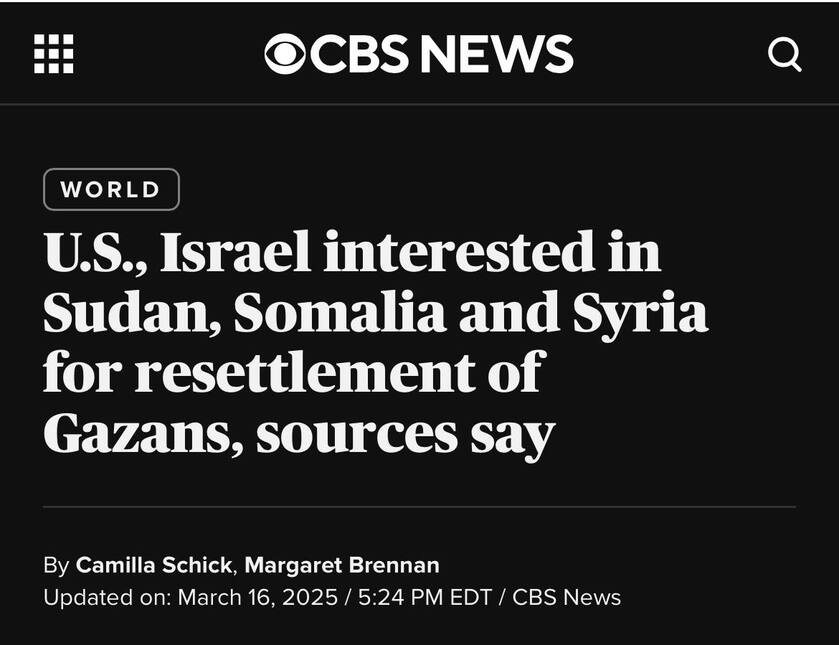Click the headline line 'Sudan, Somalia and Syria'
839x645 pixels.
coord(376,313)
